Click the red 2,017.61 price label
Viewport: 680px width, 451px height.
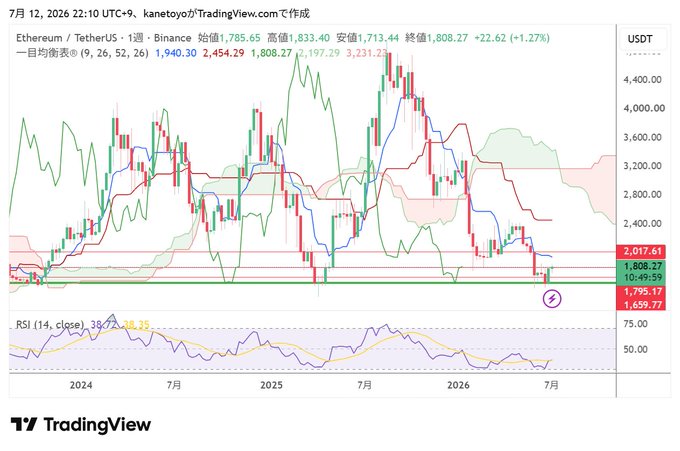click(641, 251)
